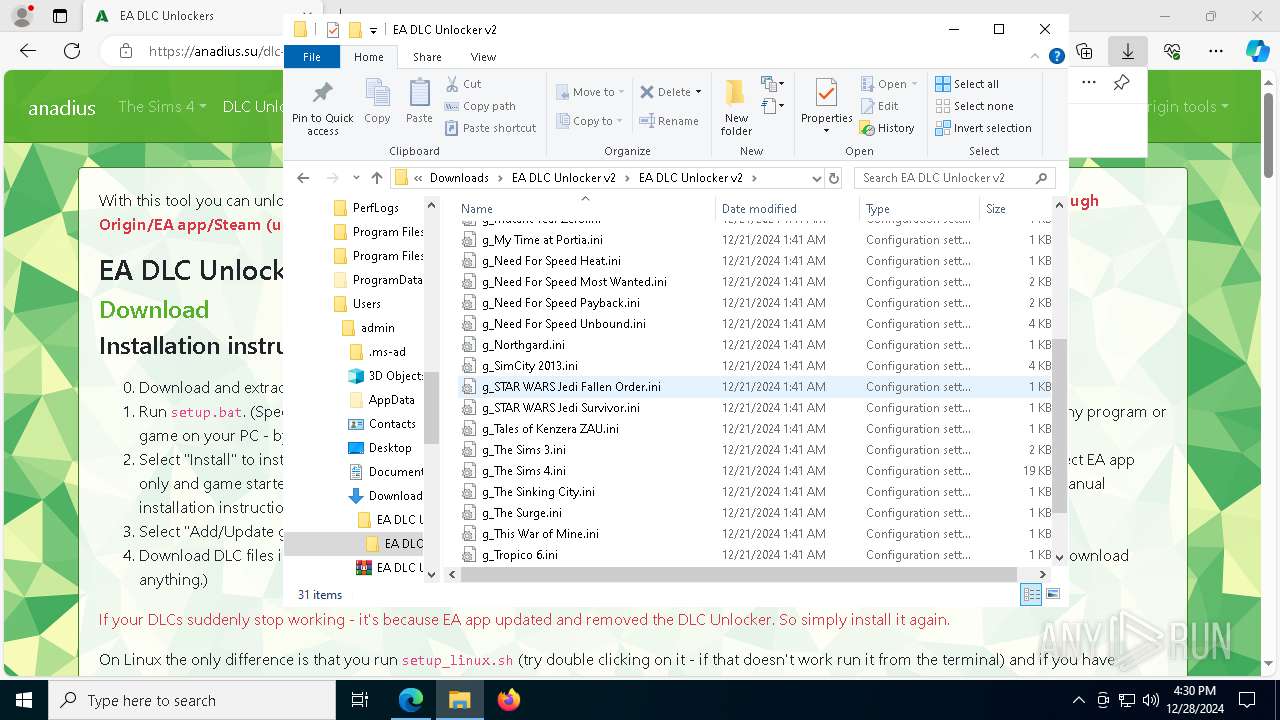Open the Copy to dropdown

point(590,121)
